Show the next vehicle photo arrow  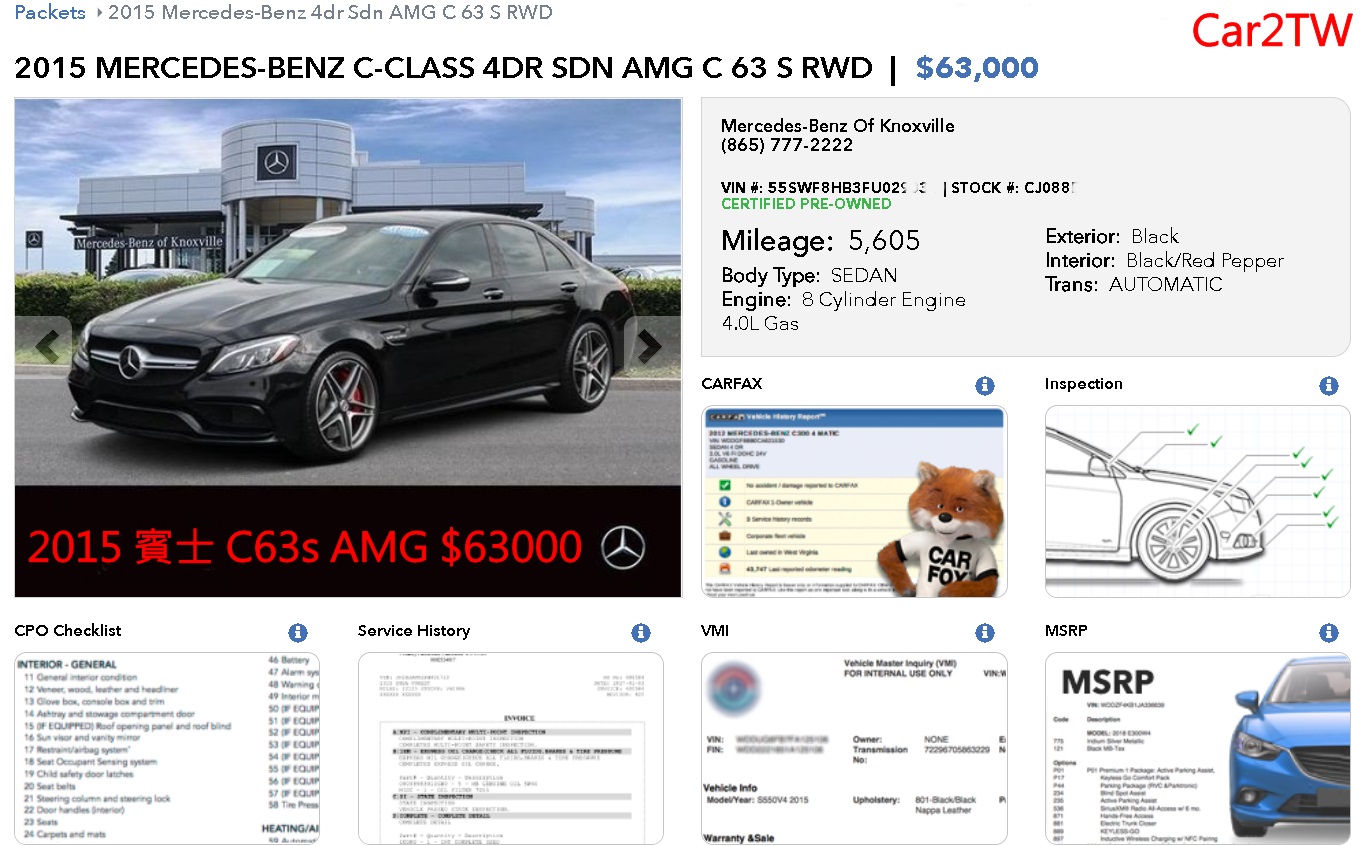point(652,346)
